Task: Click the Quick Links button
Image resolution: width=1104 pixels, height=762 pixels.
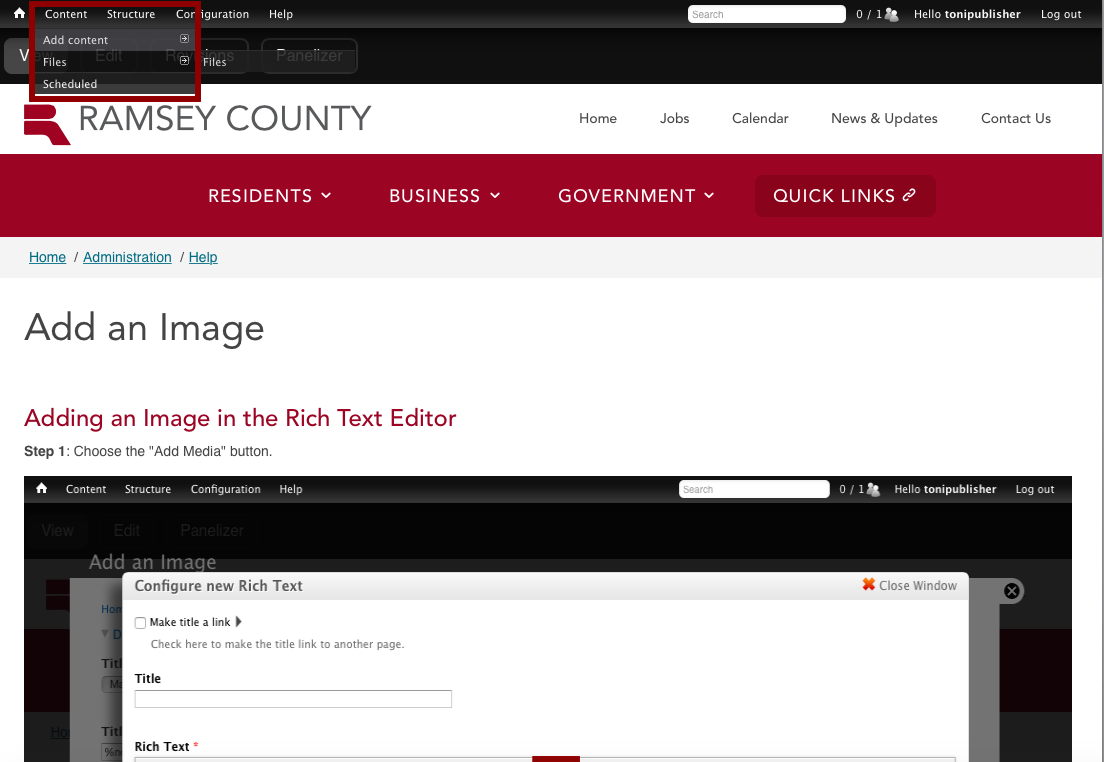Action: tap(845, 196)
